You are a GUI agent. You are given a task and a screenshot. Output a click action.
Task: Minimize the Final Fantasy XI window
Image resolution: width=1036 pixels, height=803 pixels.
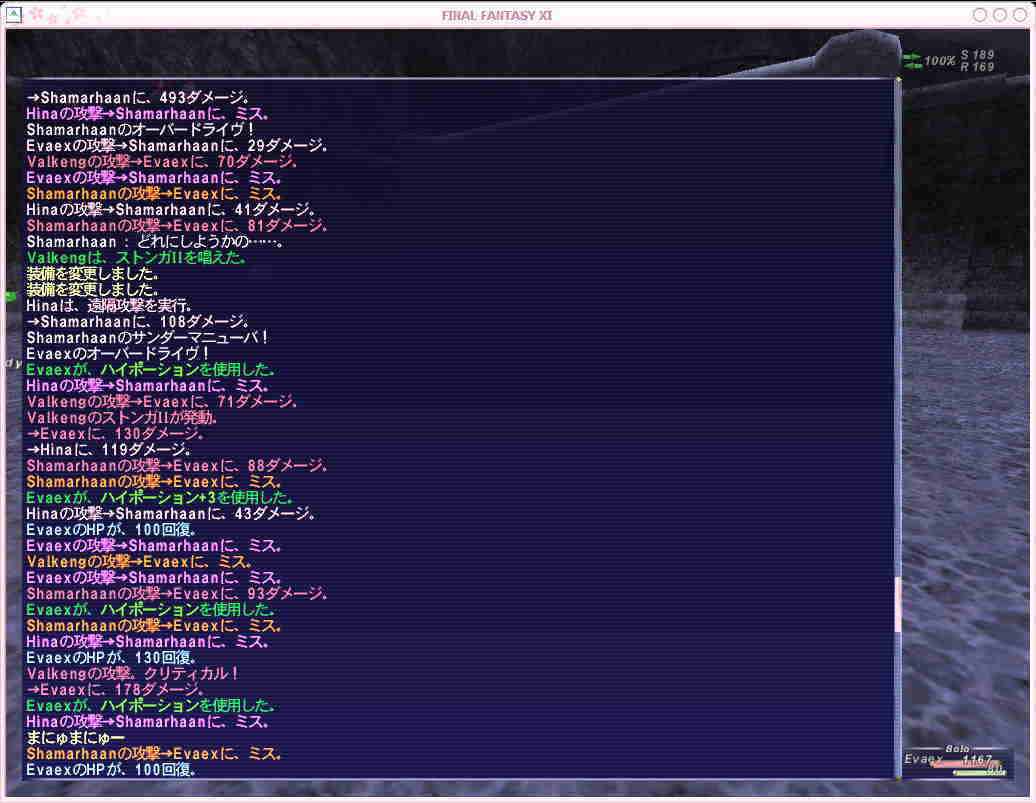click(980, 14)
